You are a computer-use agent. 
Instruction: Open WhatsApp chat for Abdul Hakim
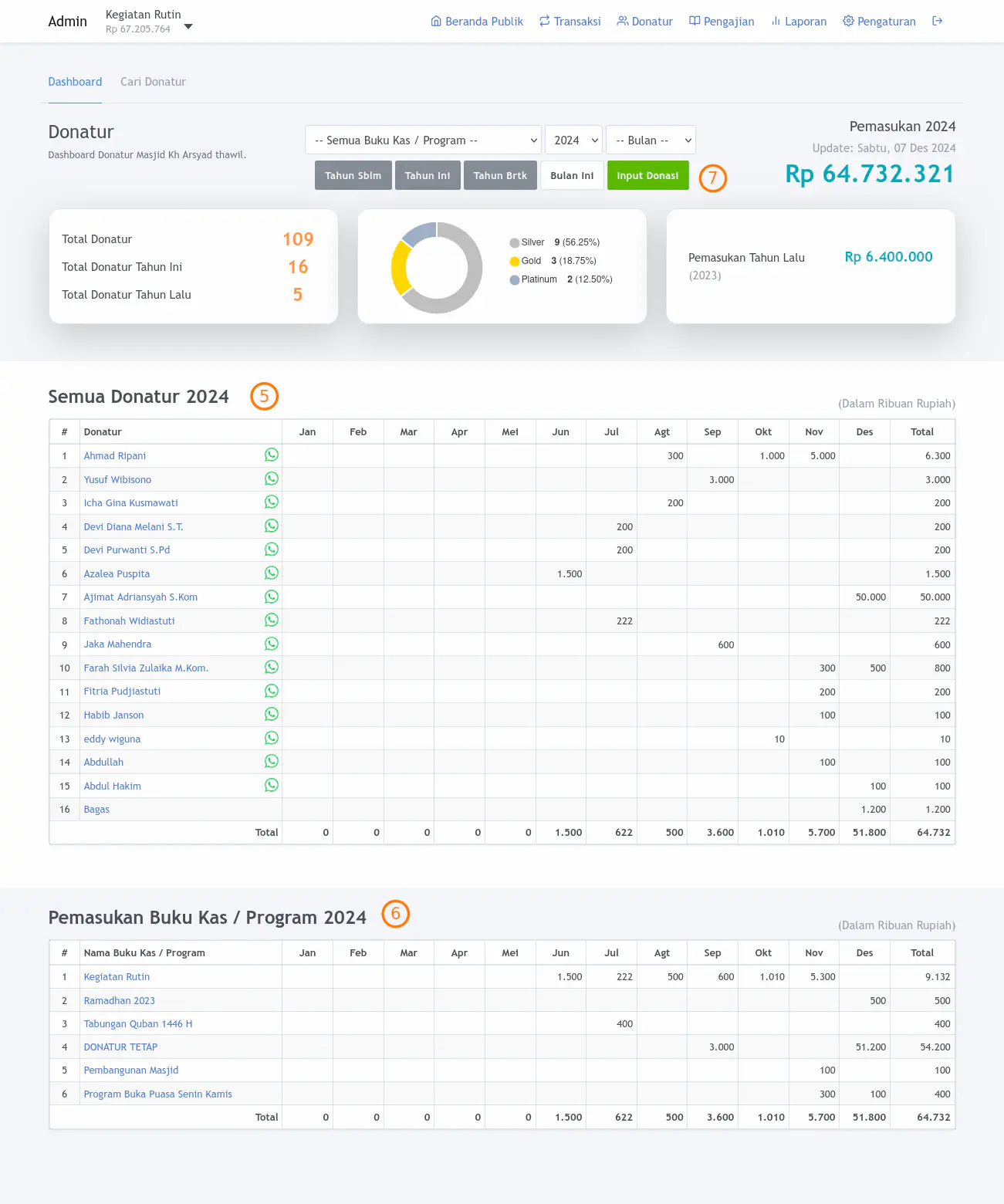coord(272,785)
